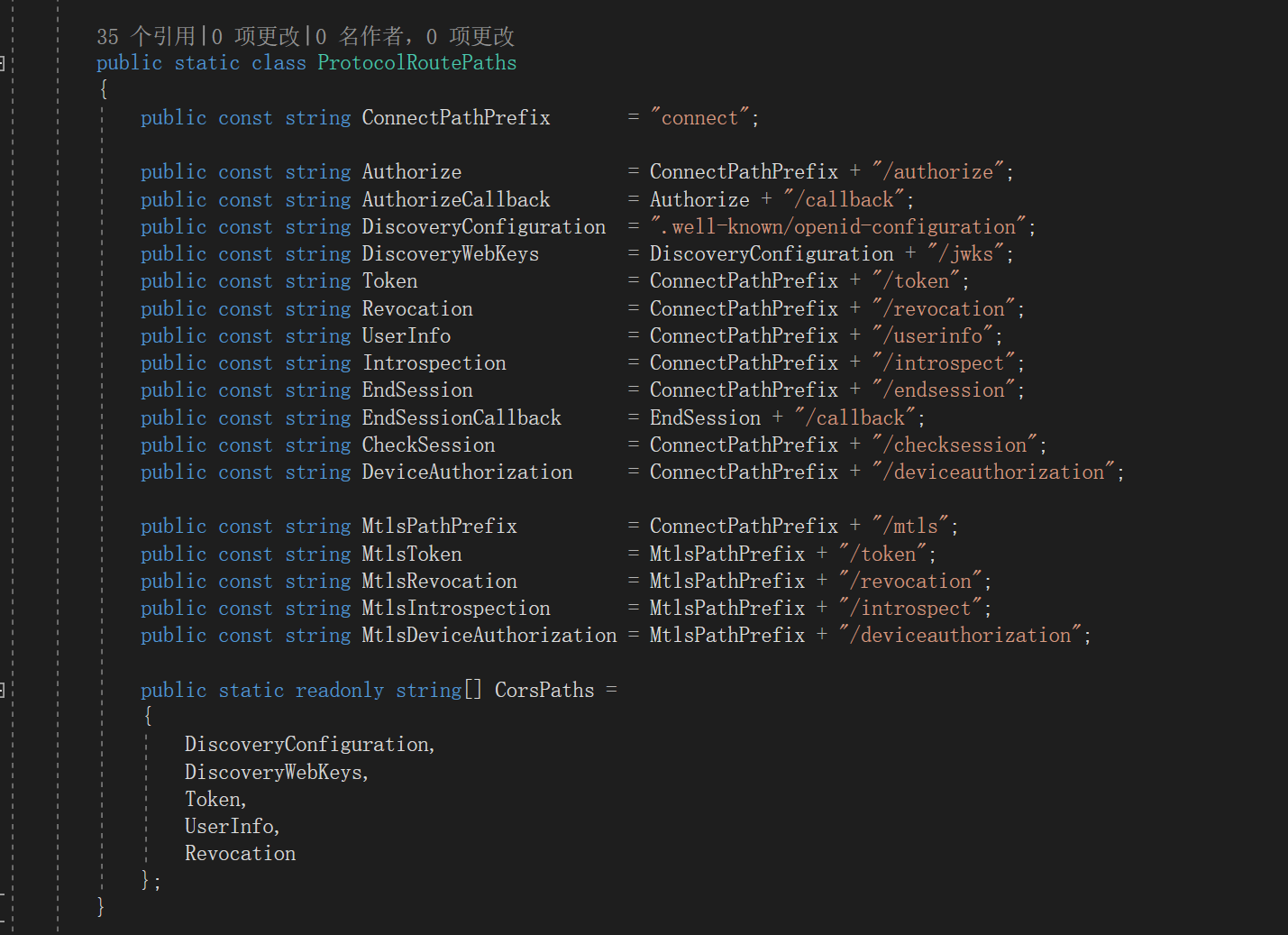Click the Authorize reference on the AuthorizeCallback line
Screen dimensions: 1288x935
pos(699,200)
